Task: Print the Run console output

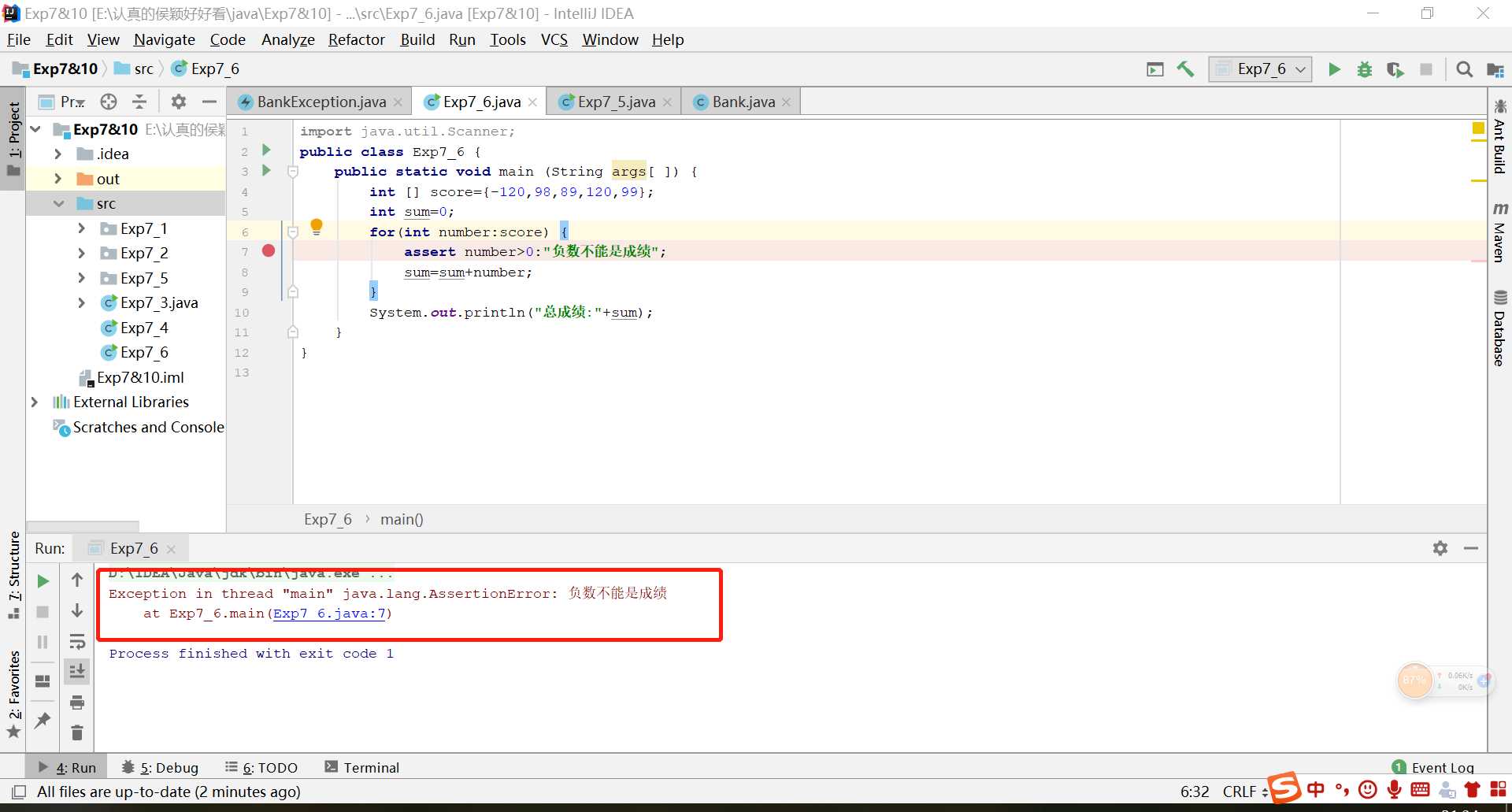Action: click(77, 703)
